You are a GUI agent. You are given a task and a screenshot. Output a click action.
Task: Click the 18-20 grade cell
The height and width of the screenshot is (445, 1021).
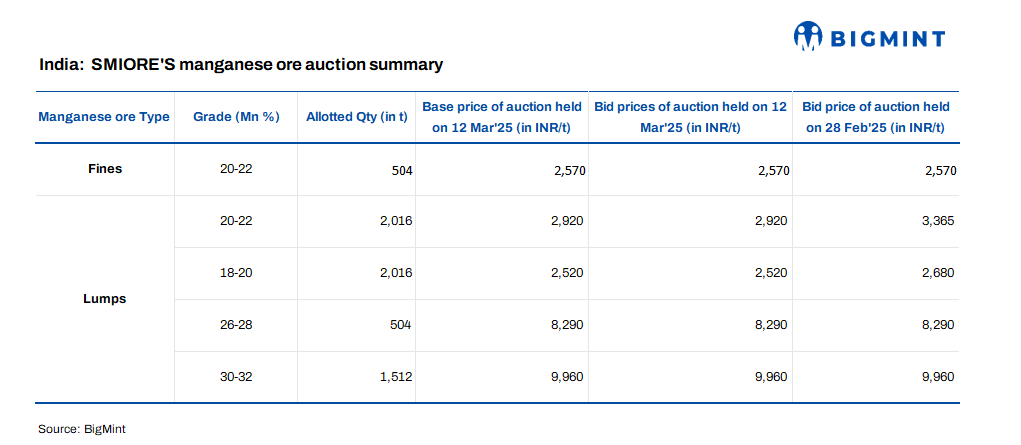pos(236,273)
